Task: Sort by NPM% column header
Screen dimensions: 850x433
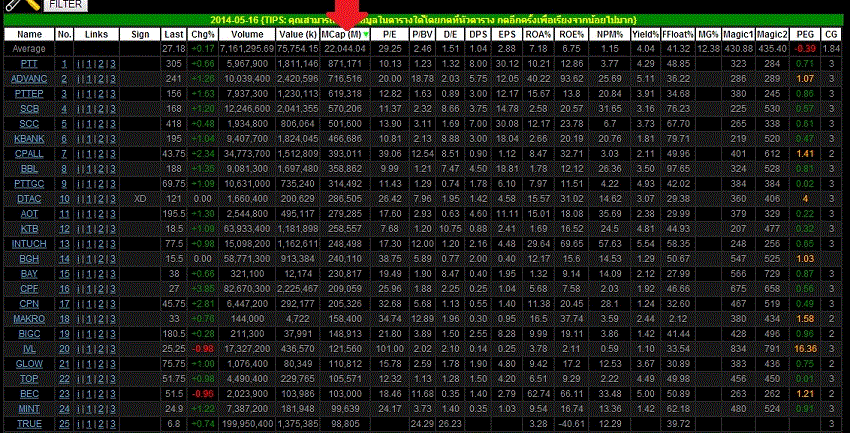Action: pos(609,34)
